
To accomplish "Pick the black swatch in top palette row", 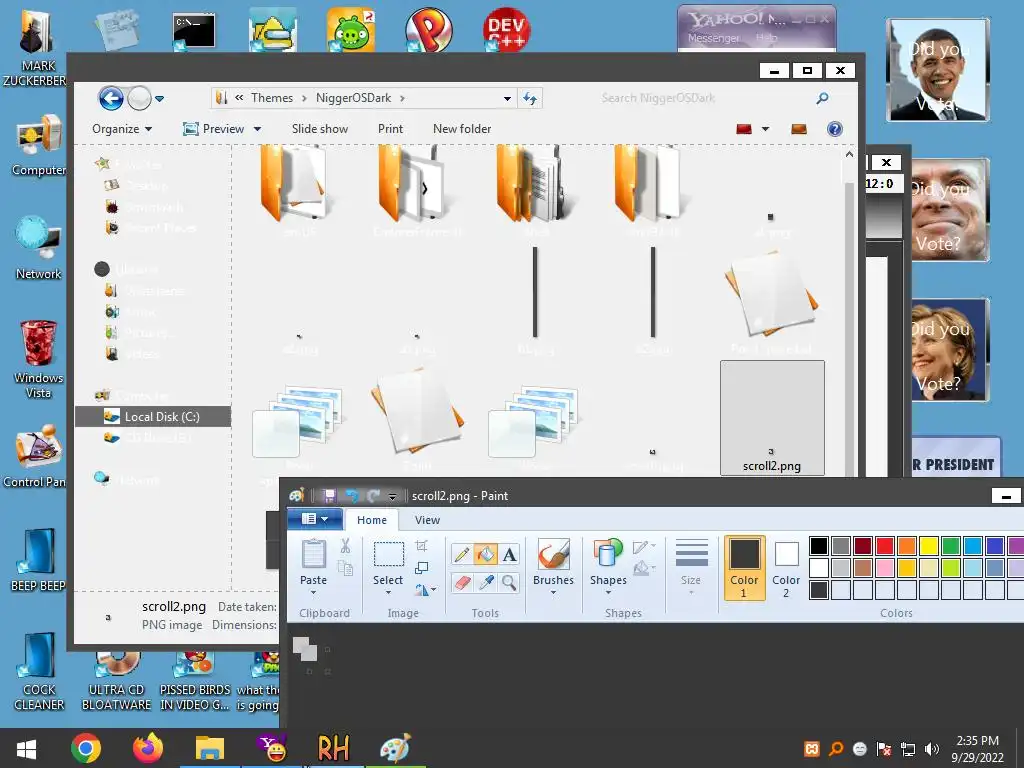I will click(x=819, y=545).
